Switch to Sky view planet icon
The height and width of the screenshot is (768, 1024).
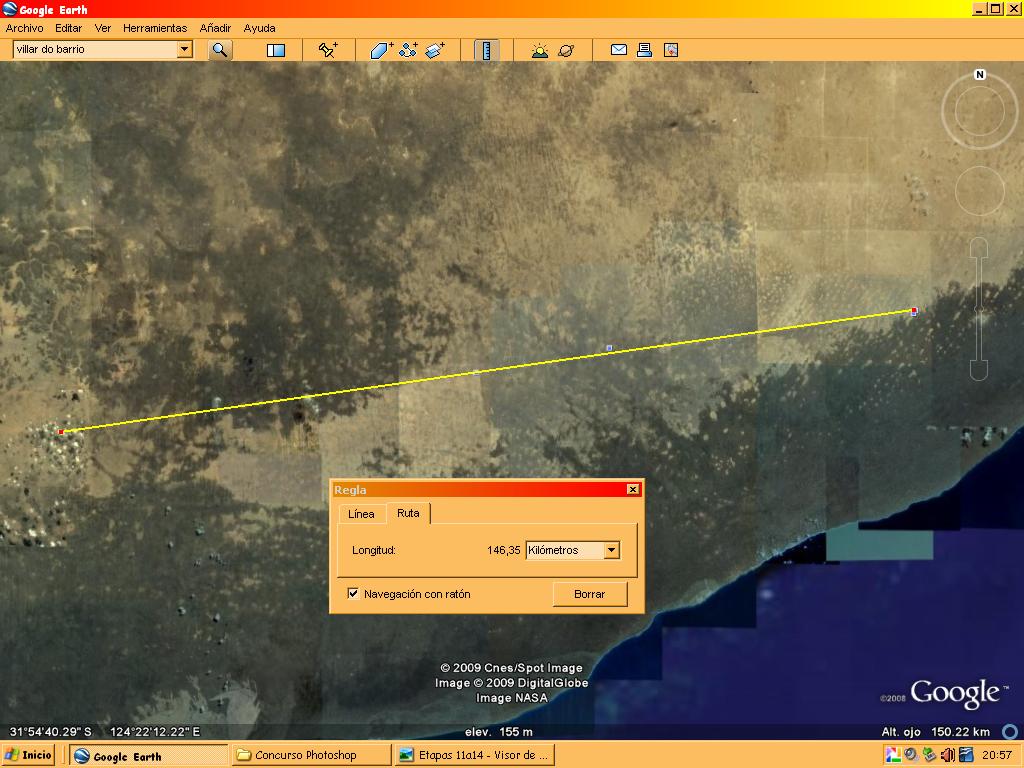click(x=566, y=50)
